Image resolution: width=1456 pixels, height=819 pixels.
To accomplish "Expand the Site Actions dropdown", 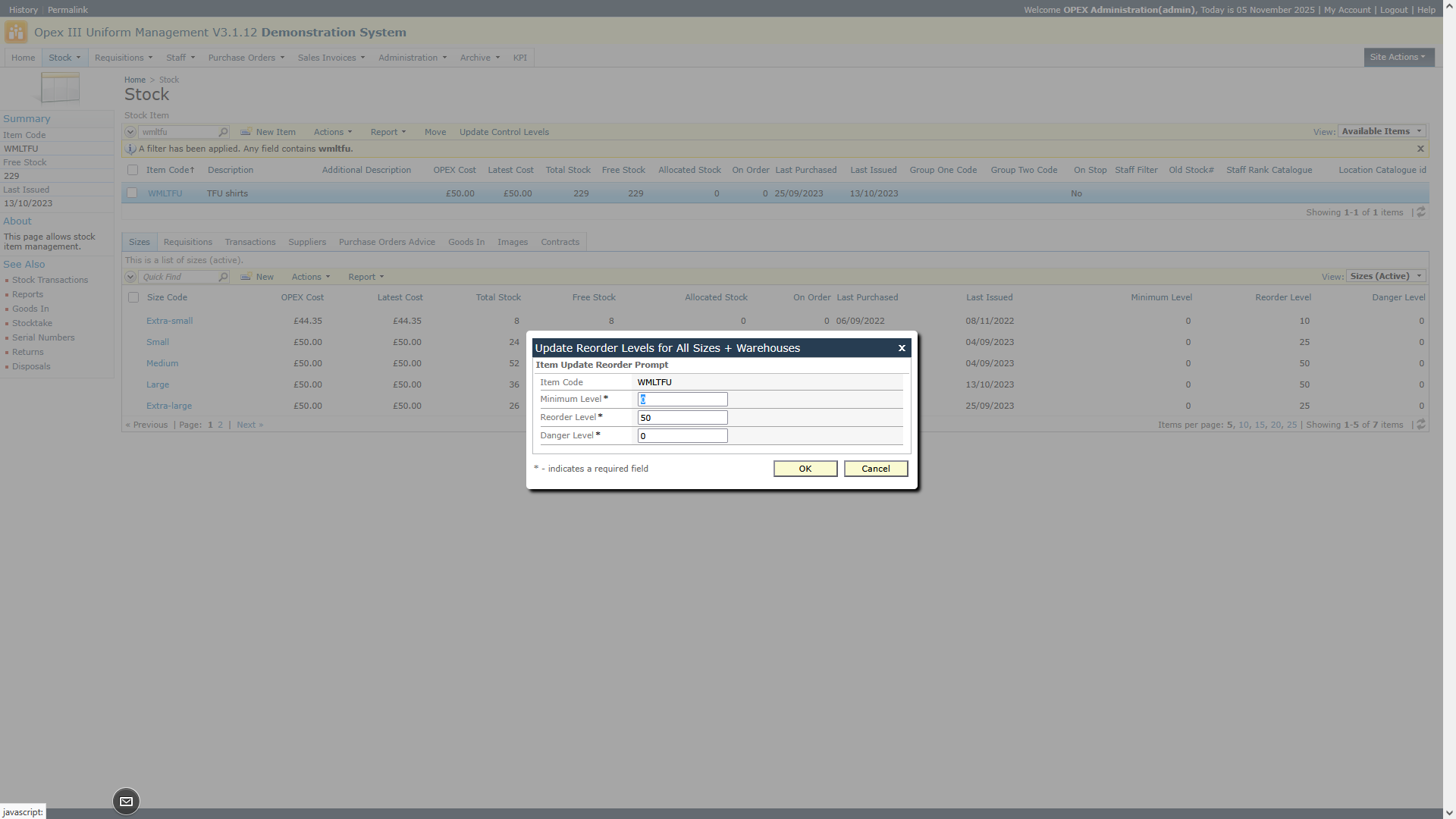I will [x=1398, y=57].
